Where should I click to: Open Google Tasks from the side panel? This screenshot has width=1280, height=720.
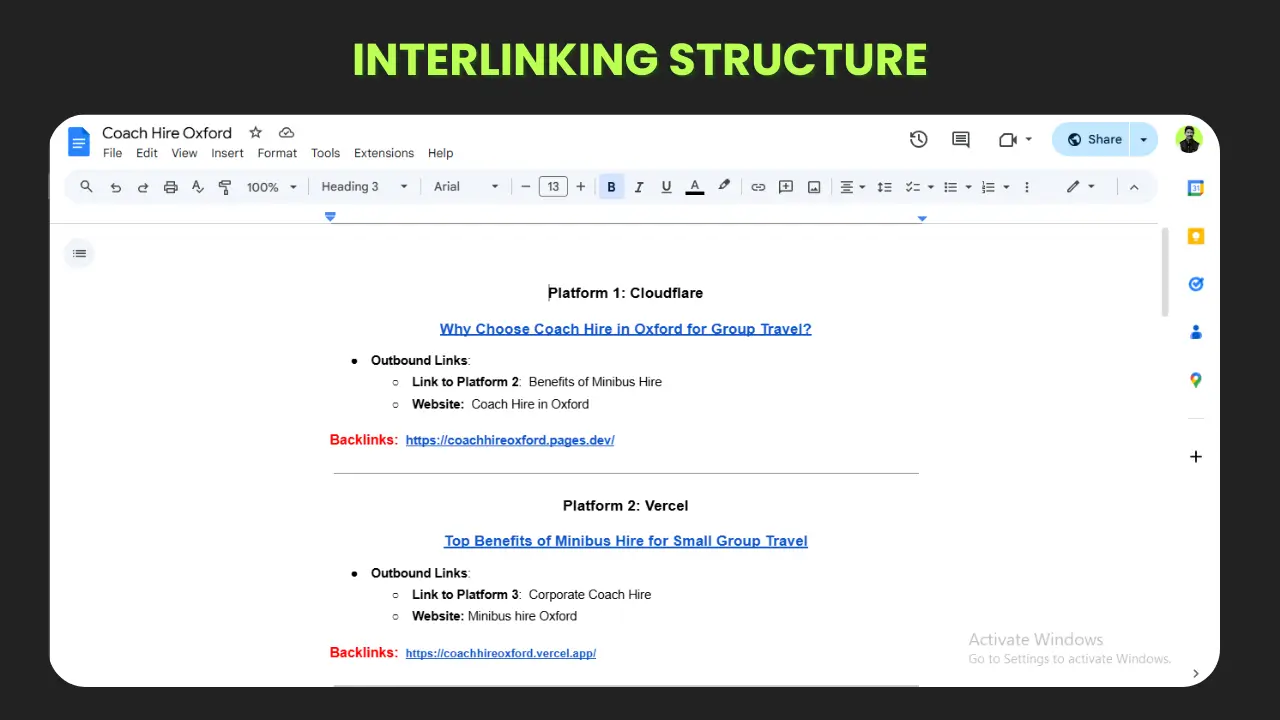tap(1196, 284)
